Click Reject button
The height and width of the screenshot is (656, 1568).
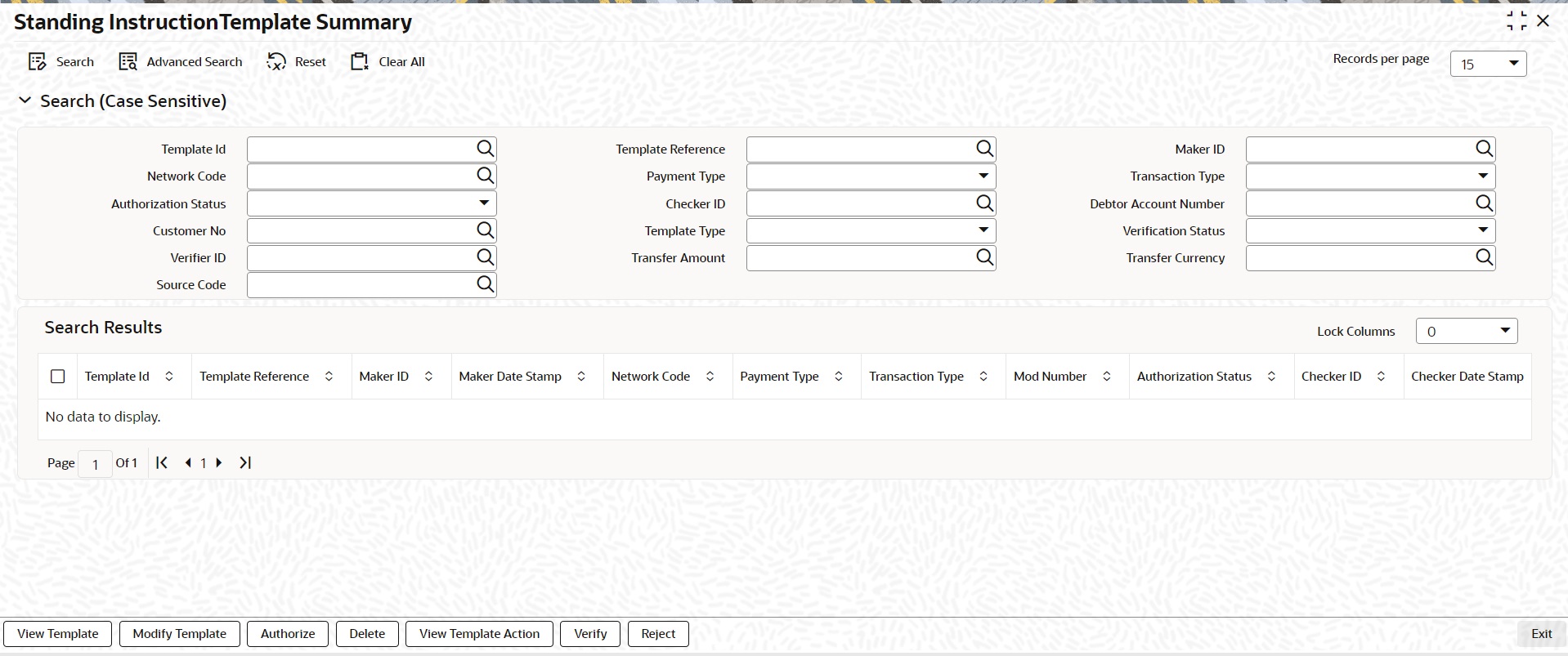pyautogui.click(x=658, y=634)
